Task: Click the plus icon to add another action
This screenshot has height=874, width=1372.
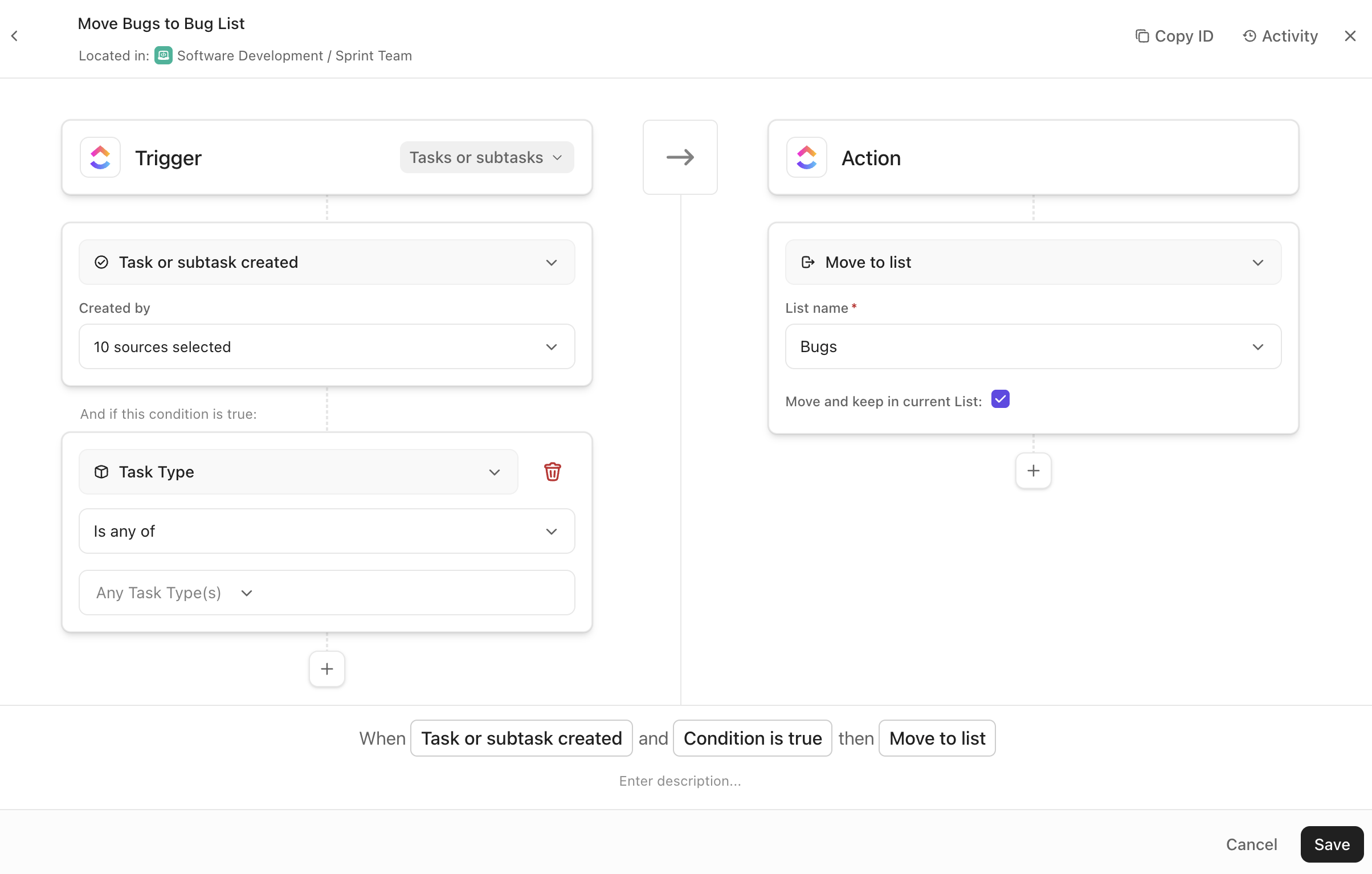Action: click(x=1033, y=471)
